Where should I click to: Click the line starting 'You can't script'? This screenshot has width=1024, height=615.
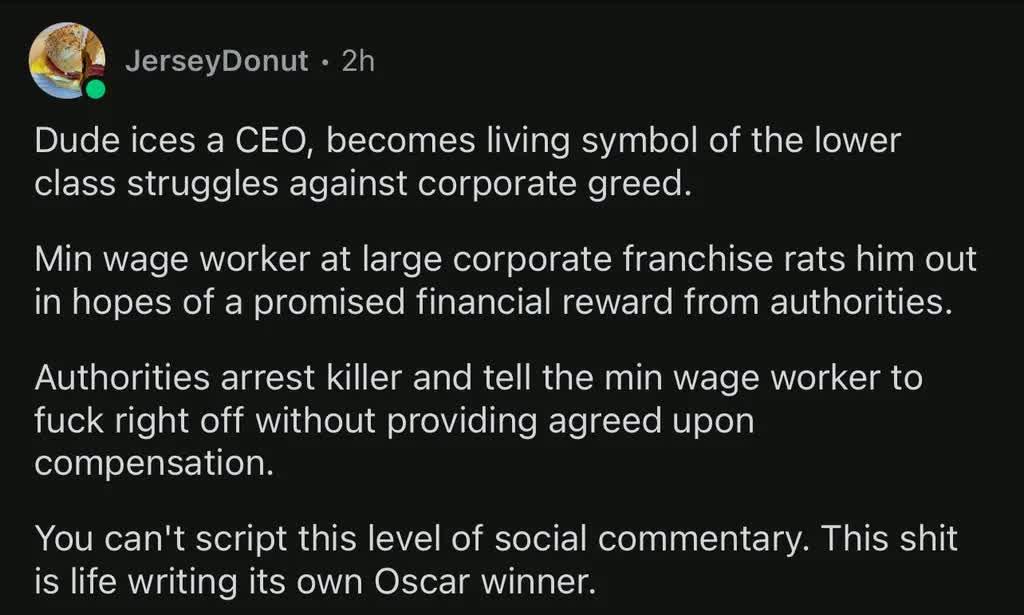[496, 539]
